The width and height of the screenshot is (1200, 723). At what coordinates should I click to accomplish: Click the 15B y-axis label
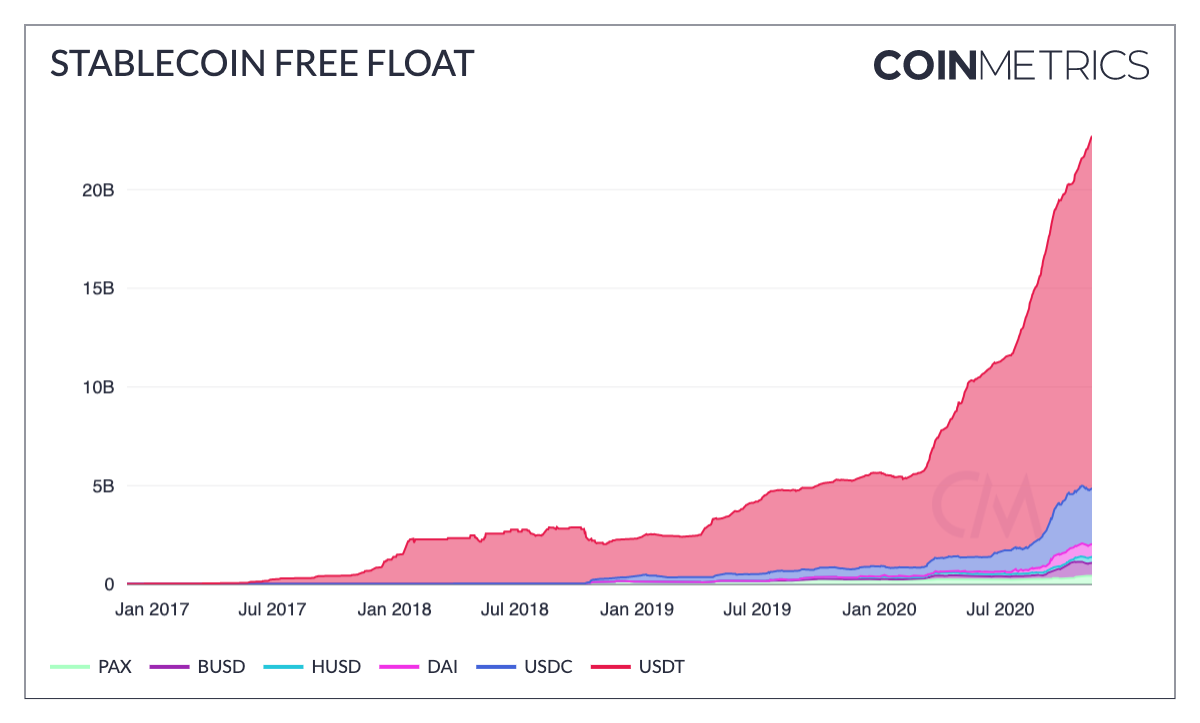100,289
